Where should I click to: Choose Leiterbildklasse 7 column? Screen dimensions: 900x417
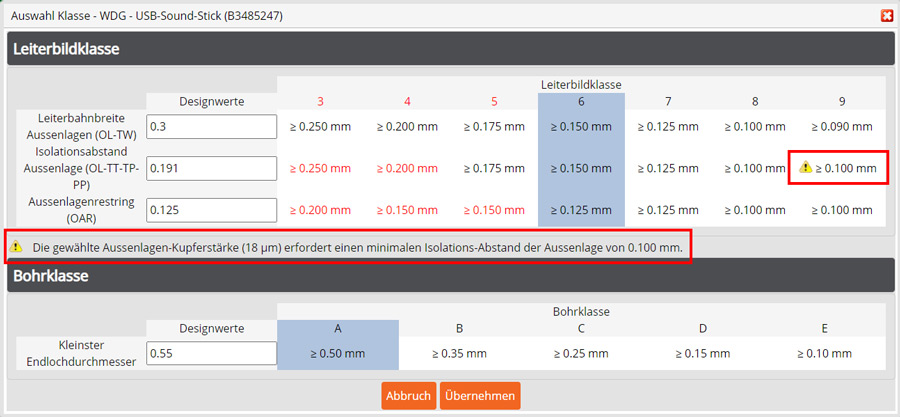pyautogui.click(x=668, y=101)
